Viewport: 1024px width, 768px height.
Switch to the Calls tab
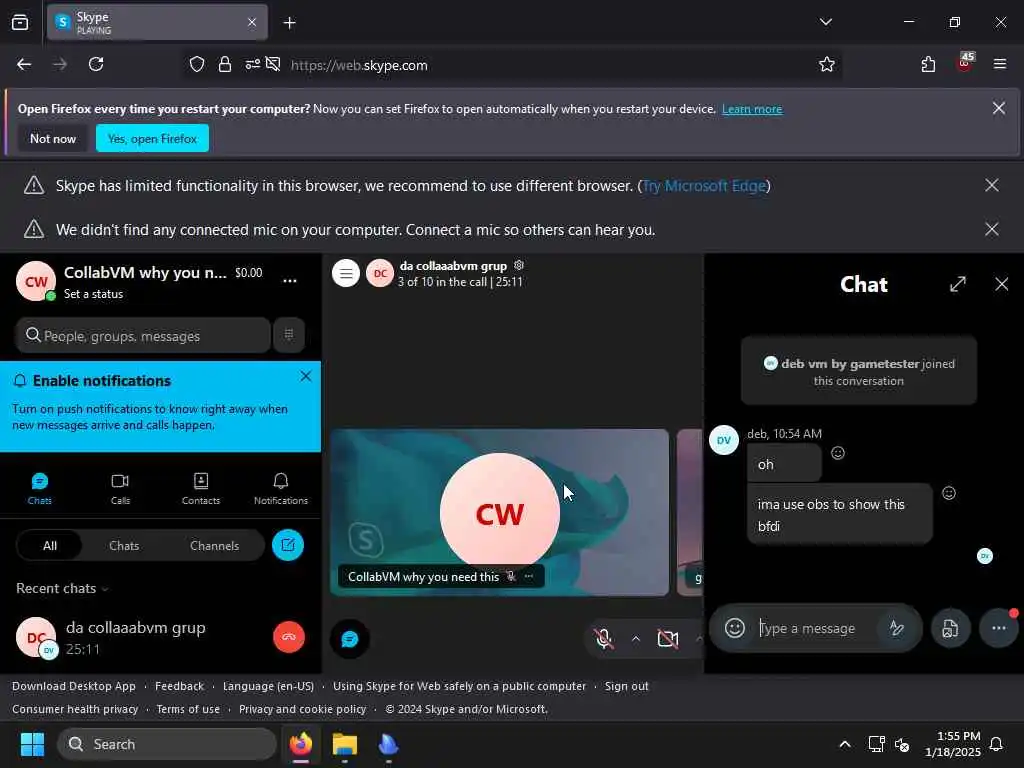pos(120,489)
